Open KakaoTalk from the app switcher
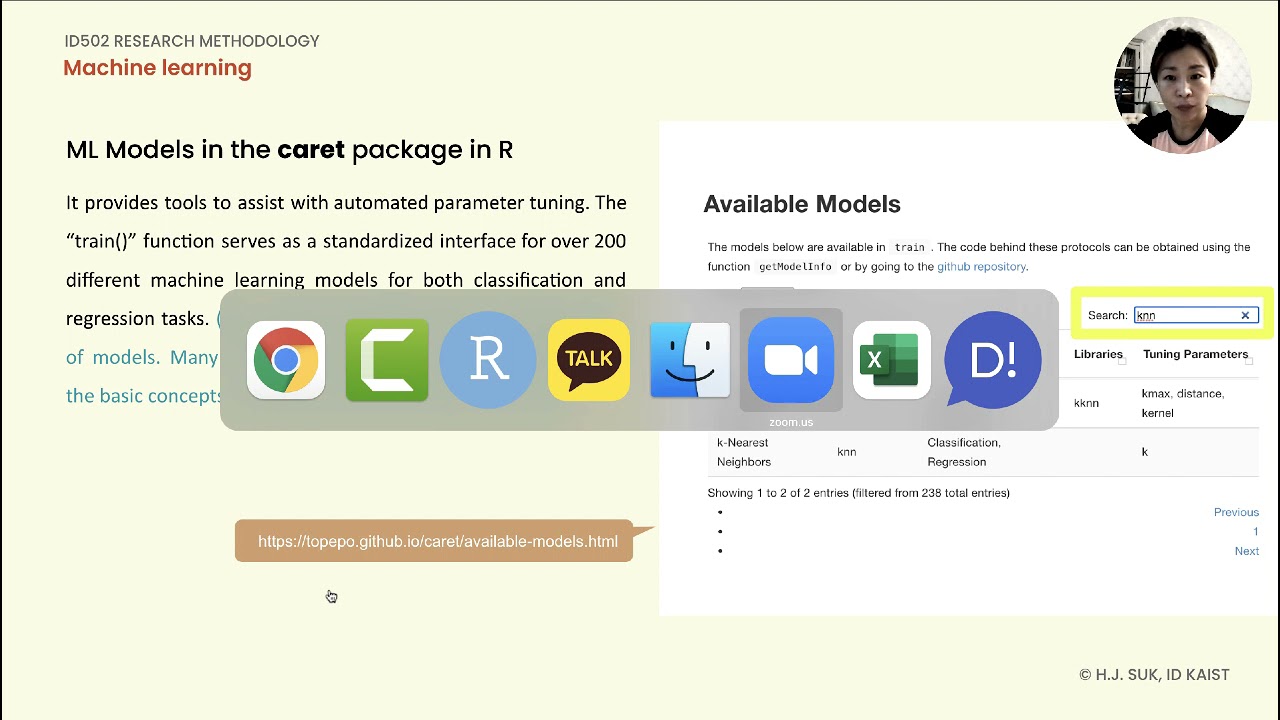Viewport: 1280px width, 720px height. click(x=589, y=360)
